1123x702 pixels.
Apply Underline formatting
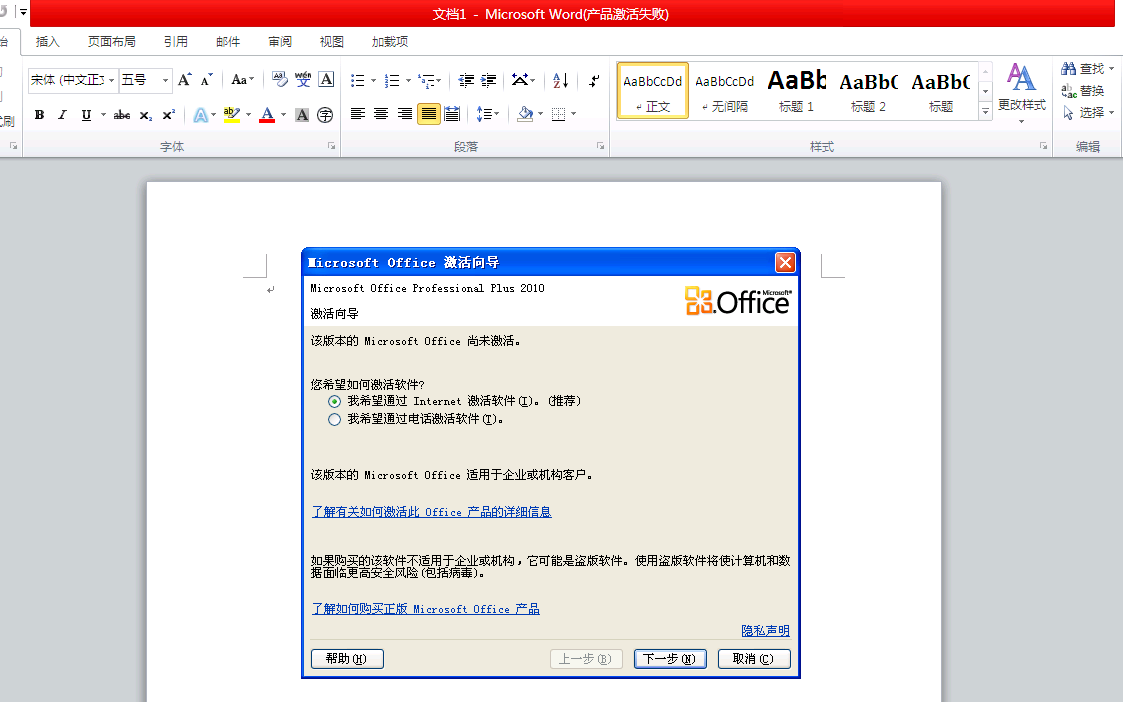(x=86, y=115)
